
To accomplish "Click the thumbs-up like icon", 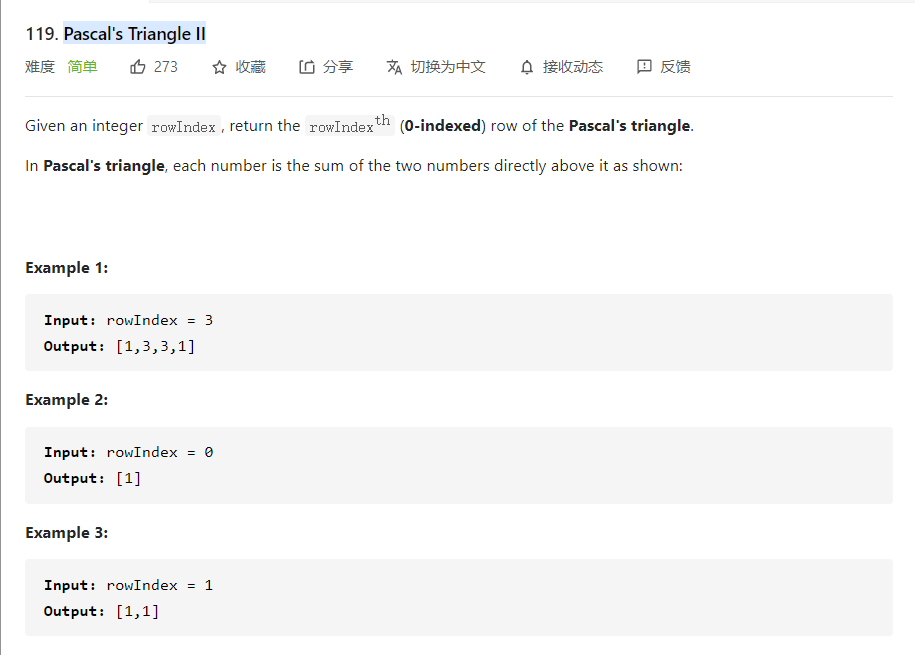I will click(x=138, y=67).
